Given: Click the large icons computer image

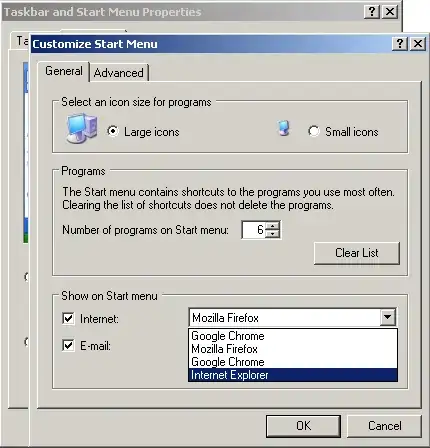Looking at the screenshot, I should (x=82, y=129).
